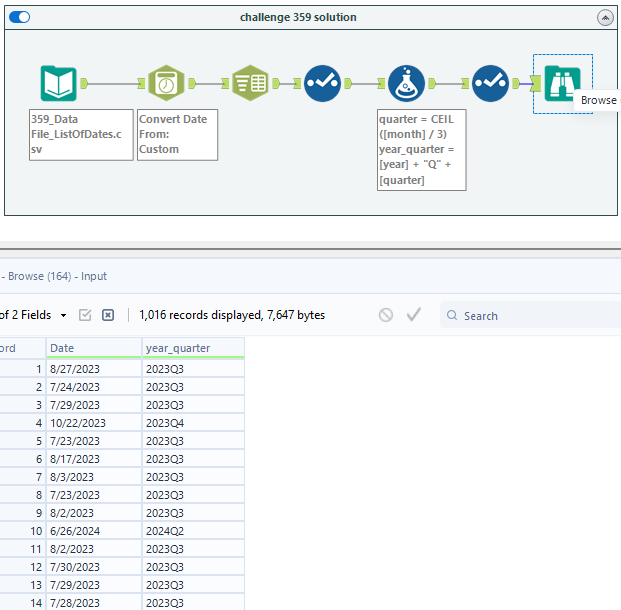Click the cancel circle icon beside Search
The height and width of the screenshot is (610, 621).
tap(386, 315)
